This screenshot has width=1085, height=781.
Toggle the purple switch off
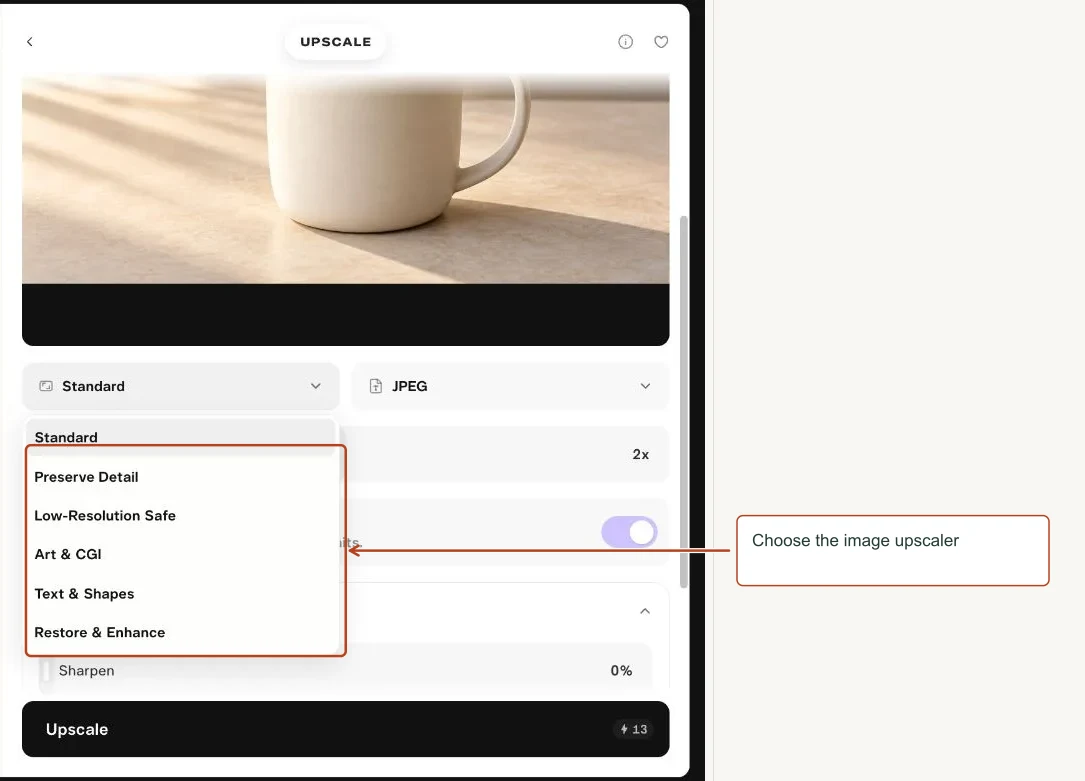click(x=629, y=532)
